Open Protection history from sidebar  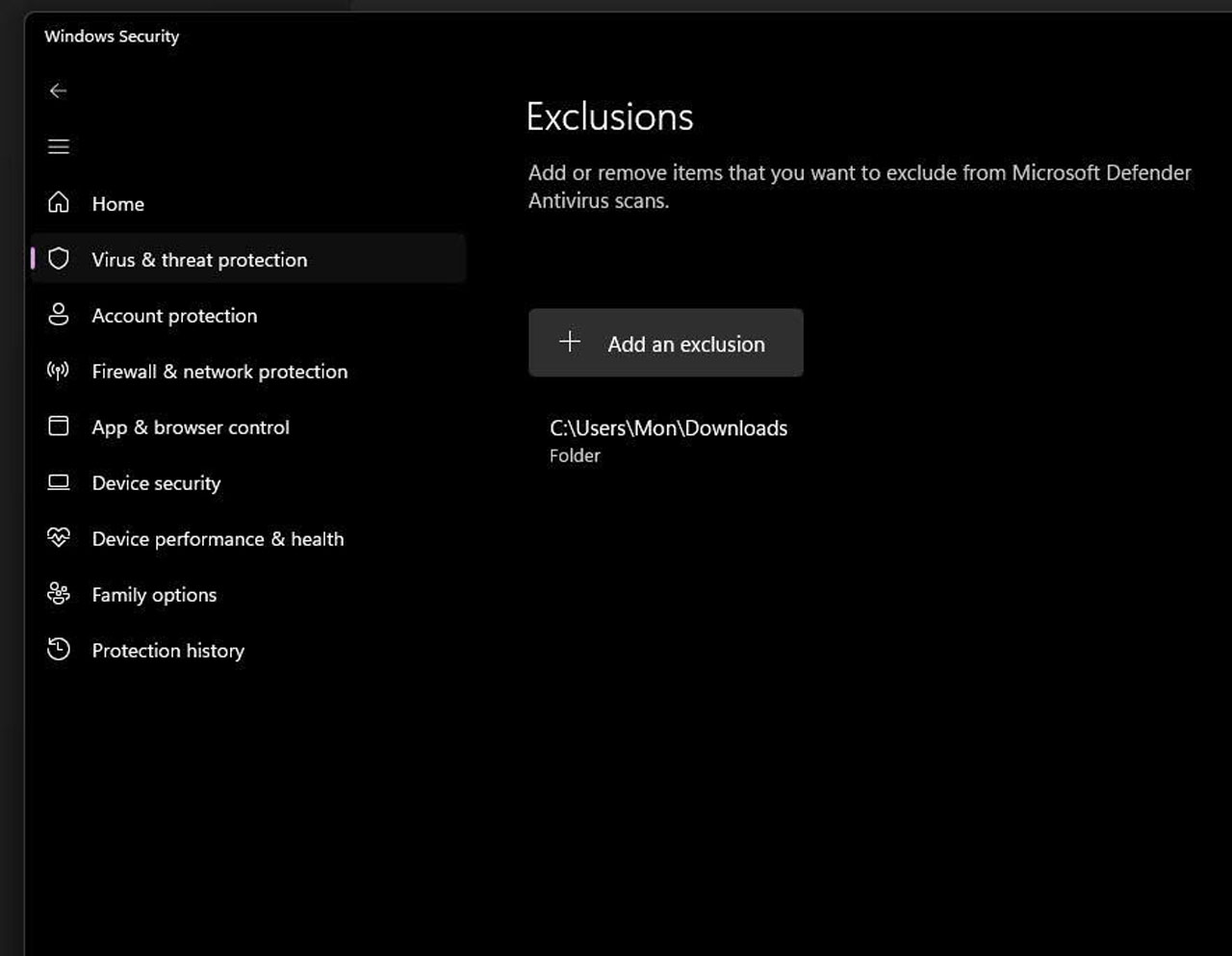(167, 650)
